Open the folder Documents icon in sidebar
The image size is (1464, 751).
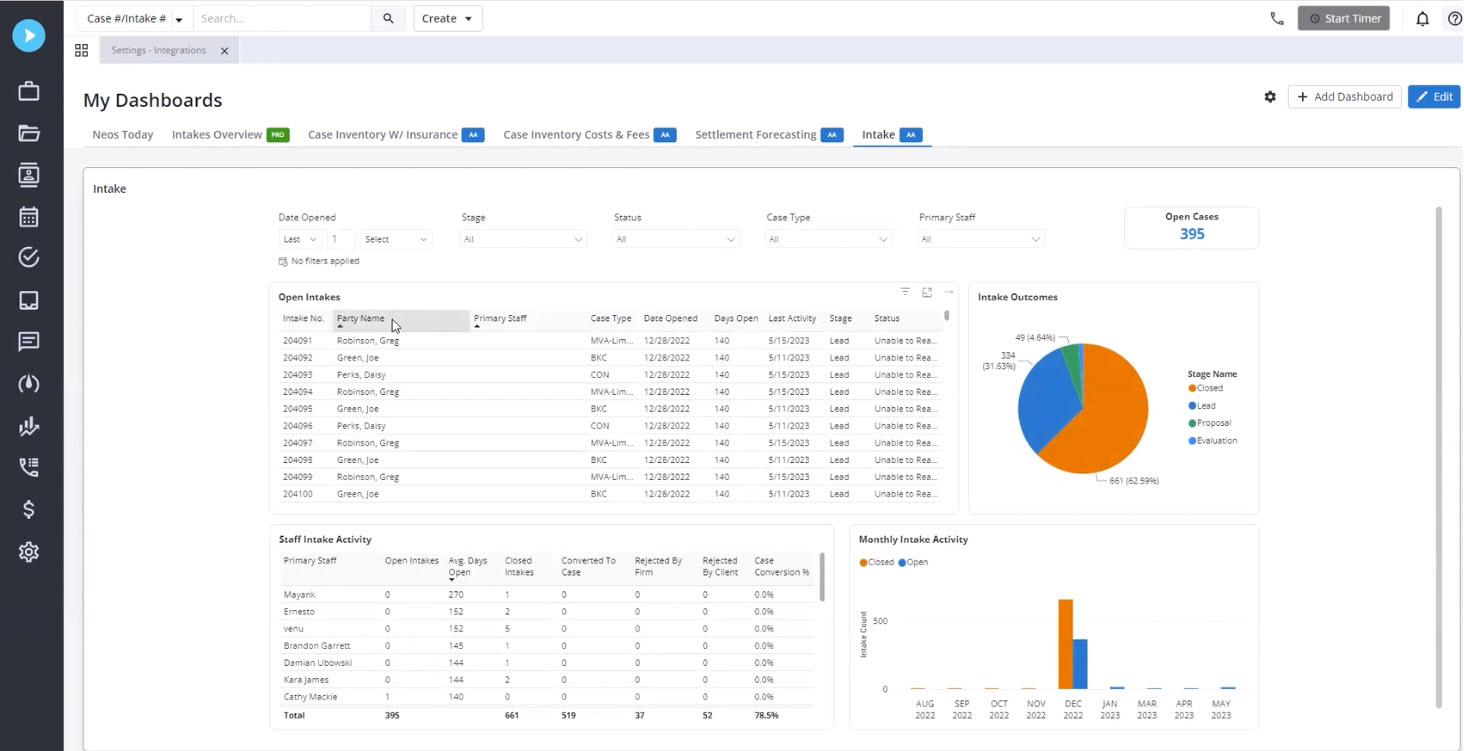coord(29,133)
